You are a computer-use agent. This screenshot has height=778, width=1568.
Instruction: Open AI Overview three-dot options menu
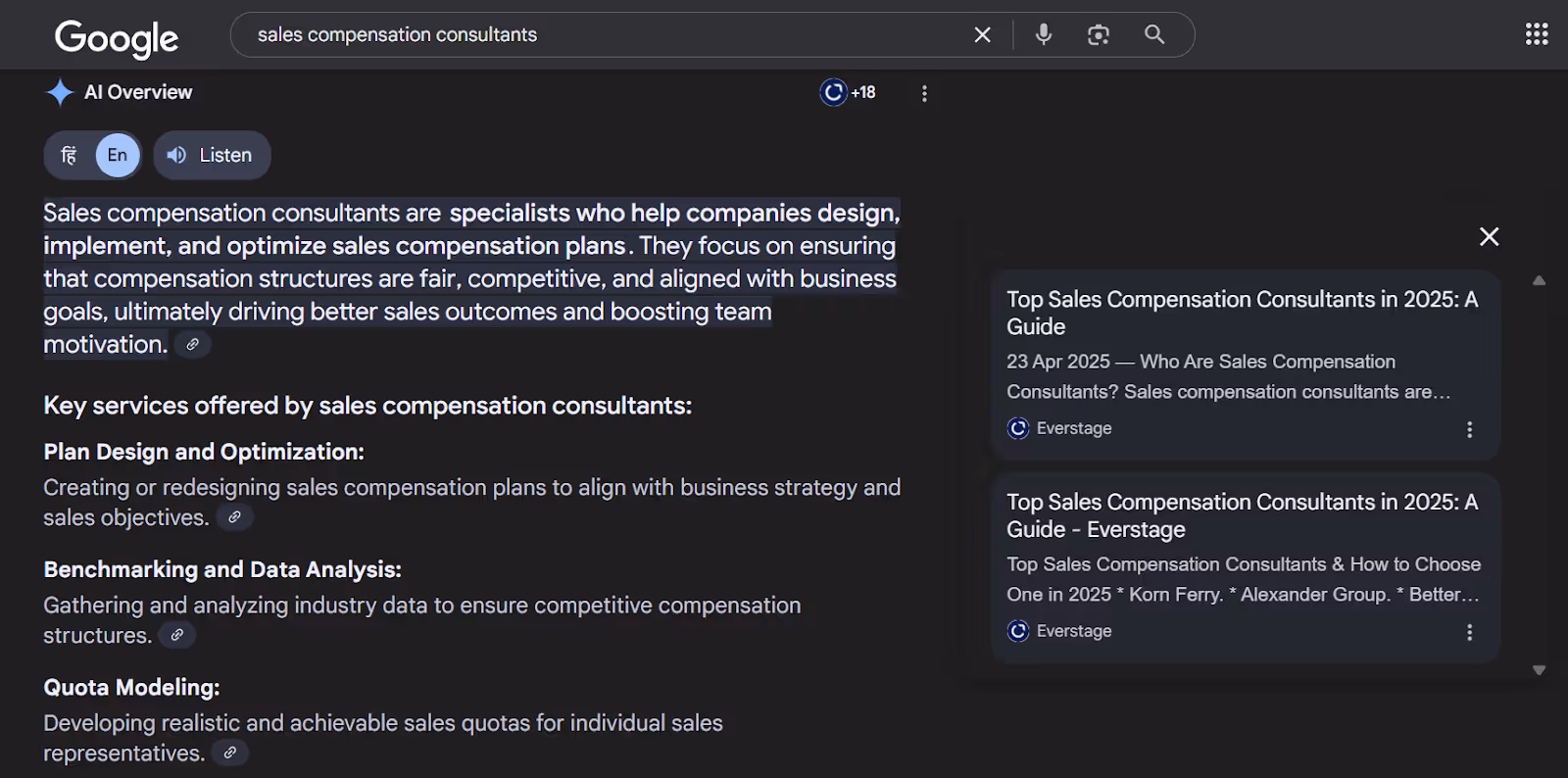point(924,93)
